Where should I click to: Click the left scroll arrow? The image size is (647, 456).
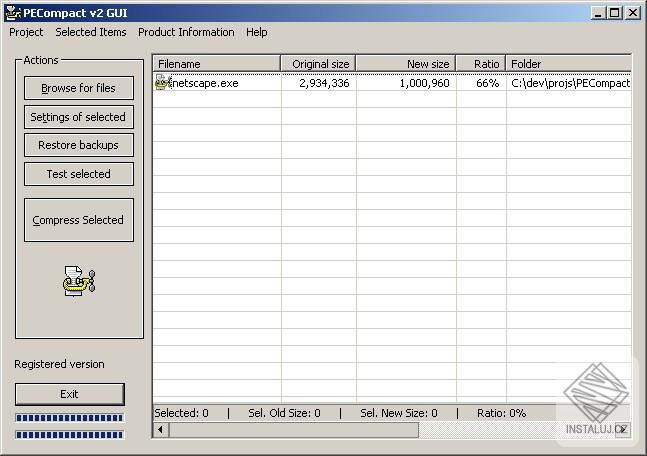click(161, 430)
